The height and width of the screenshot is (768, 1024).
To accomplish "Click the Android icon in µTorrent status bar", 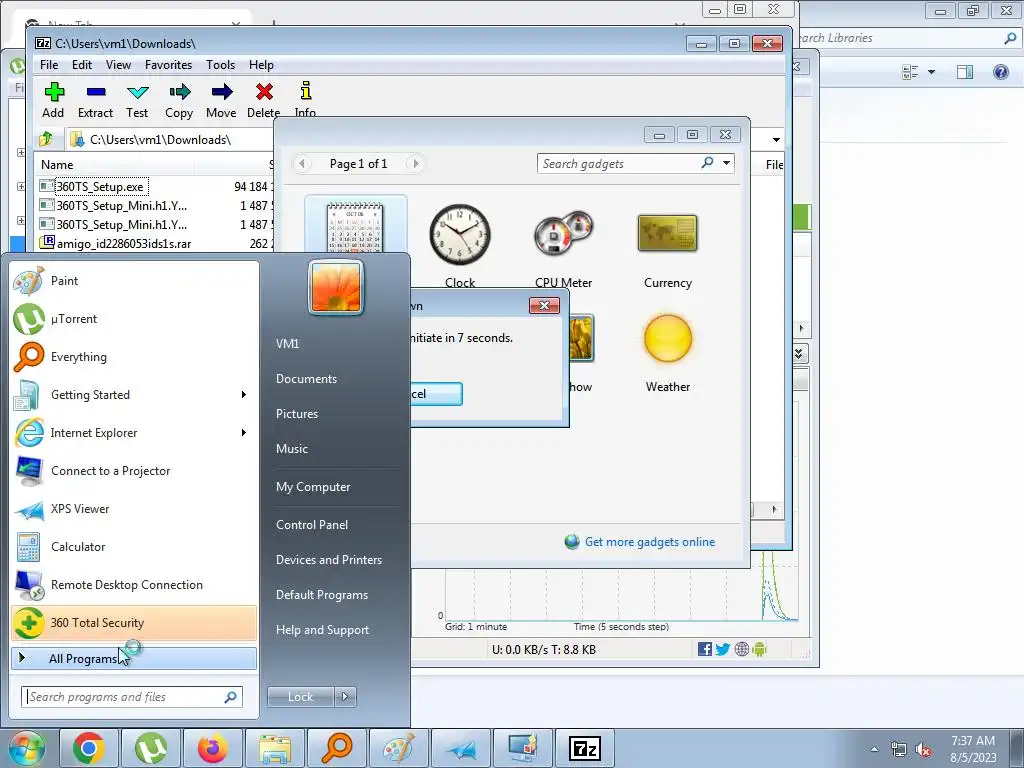I will pos(759,649).
